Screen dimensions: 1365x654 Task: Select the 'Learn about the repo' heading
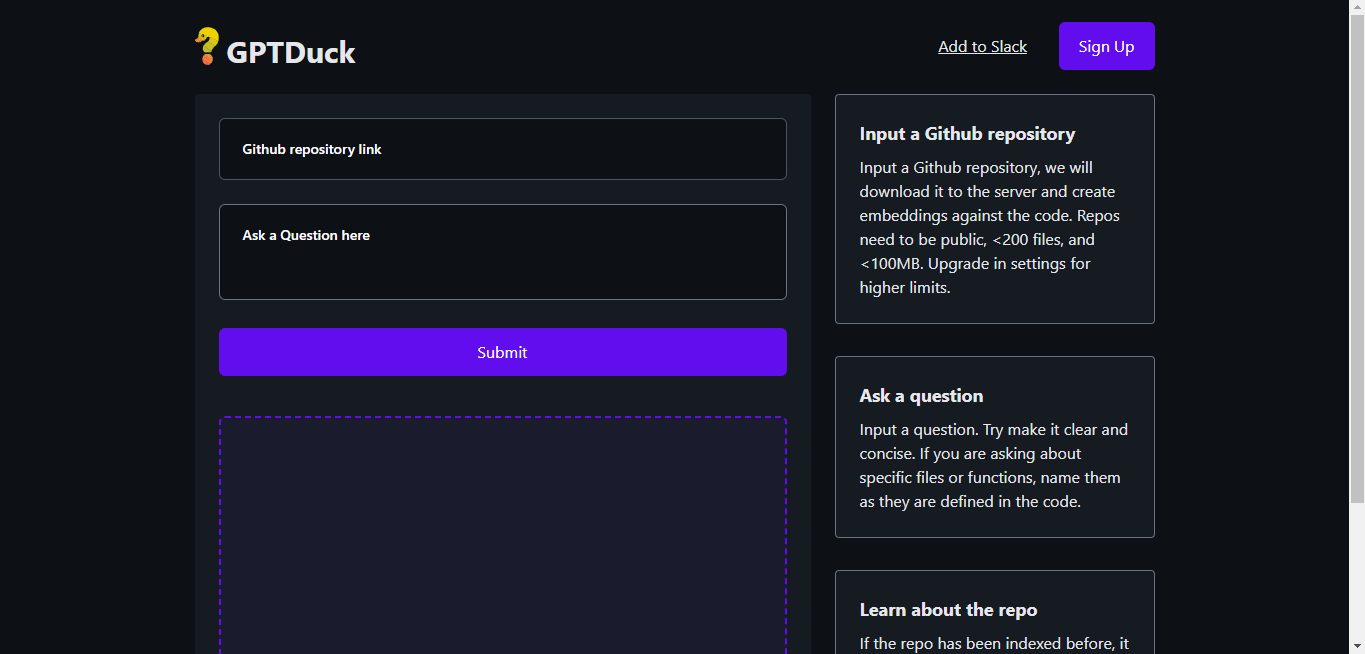point(948,610)
